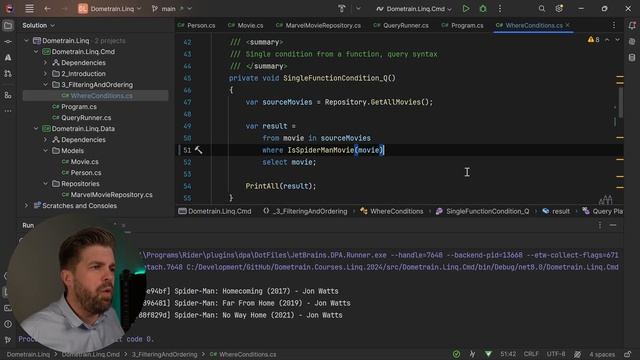Image resolution: width=640 pixels, height=360 pixels.
Task: Click SingleFunctionCondition_Q breadcrumb
Action: 482,211
